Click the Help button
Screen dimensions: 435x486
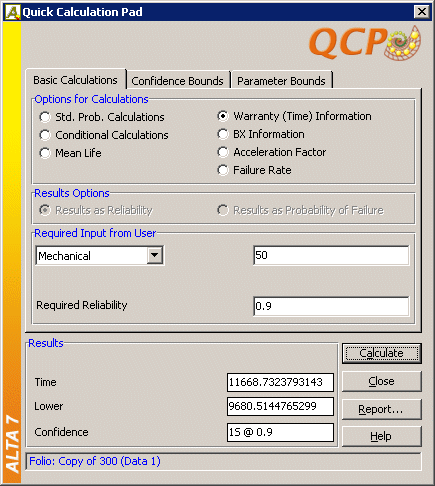pyautogui.click(x=382, y=436)
